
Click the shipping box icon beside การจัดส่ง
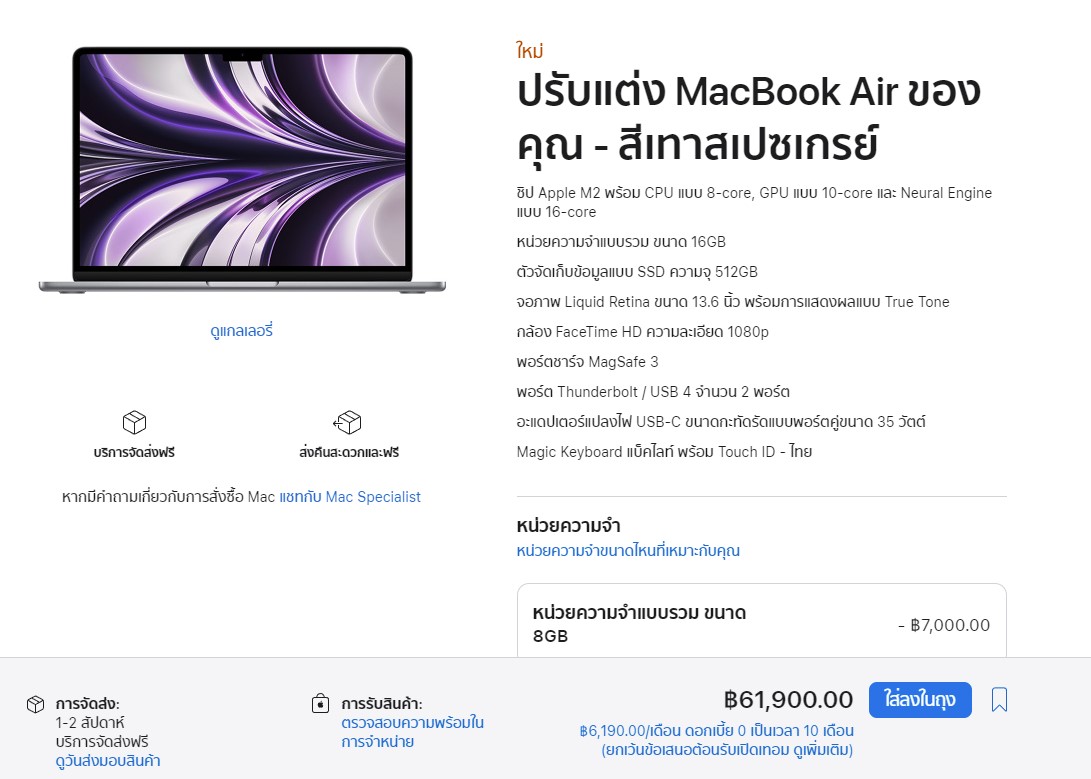(35, 704)
